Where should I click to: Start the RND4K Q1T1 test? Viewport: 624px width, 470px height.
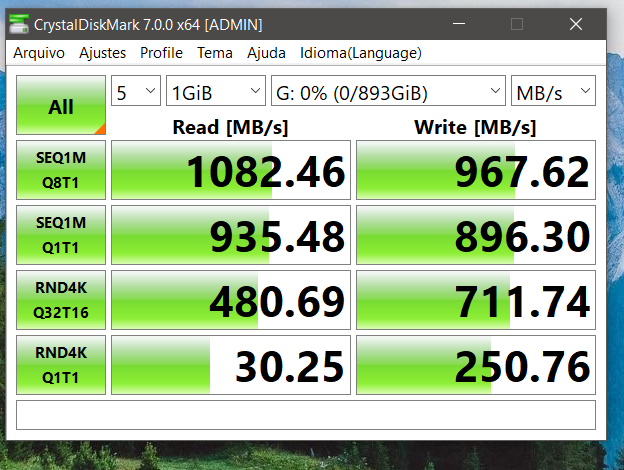61,365
